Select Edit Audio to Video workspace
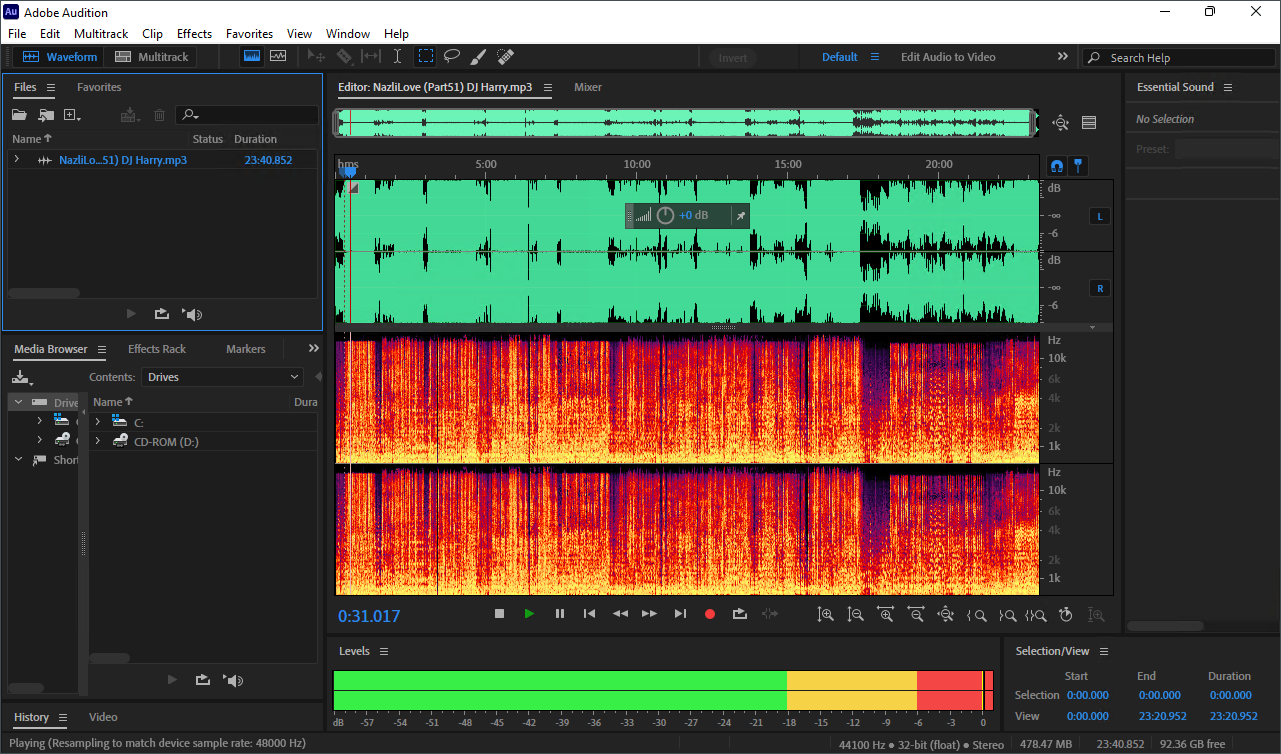The image size is (1281, 754). coord(948,57)
